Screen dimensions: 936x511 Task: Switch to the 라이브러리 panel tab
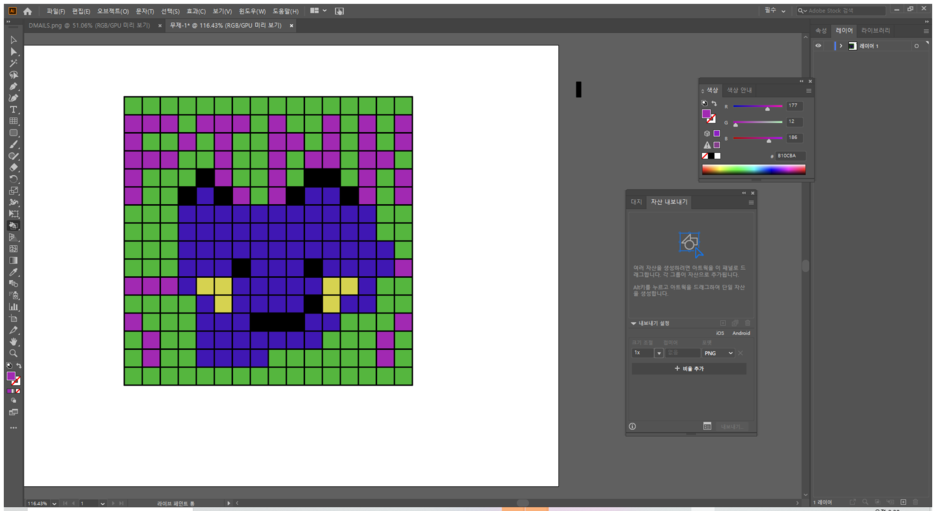(875, 30)
